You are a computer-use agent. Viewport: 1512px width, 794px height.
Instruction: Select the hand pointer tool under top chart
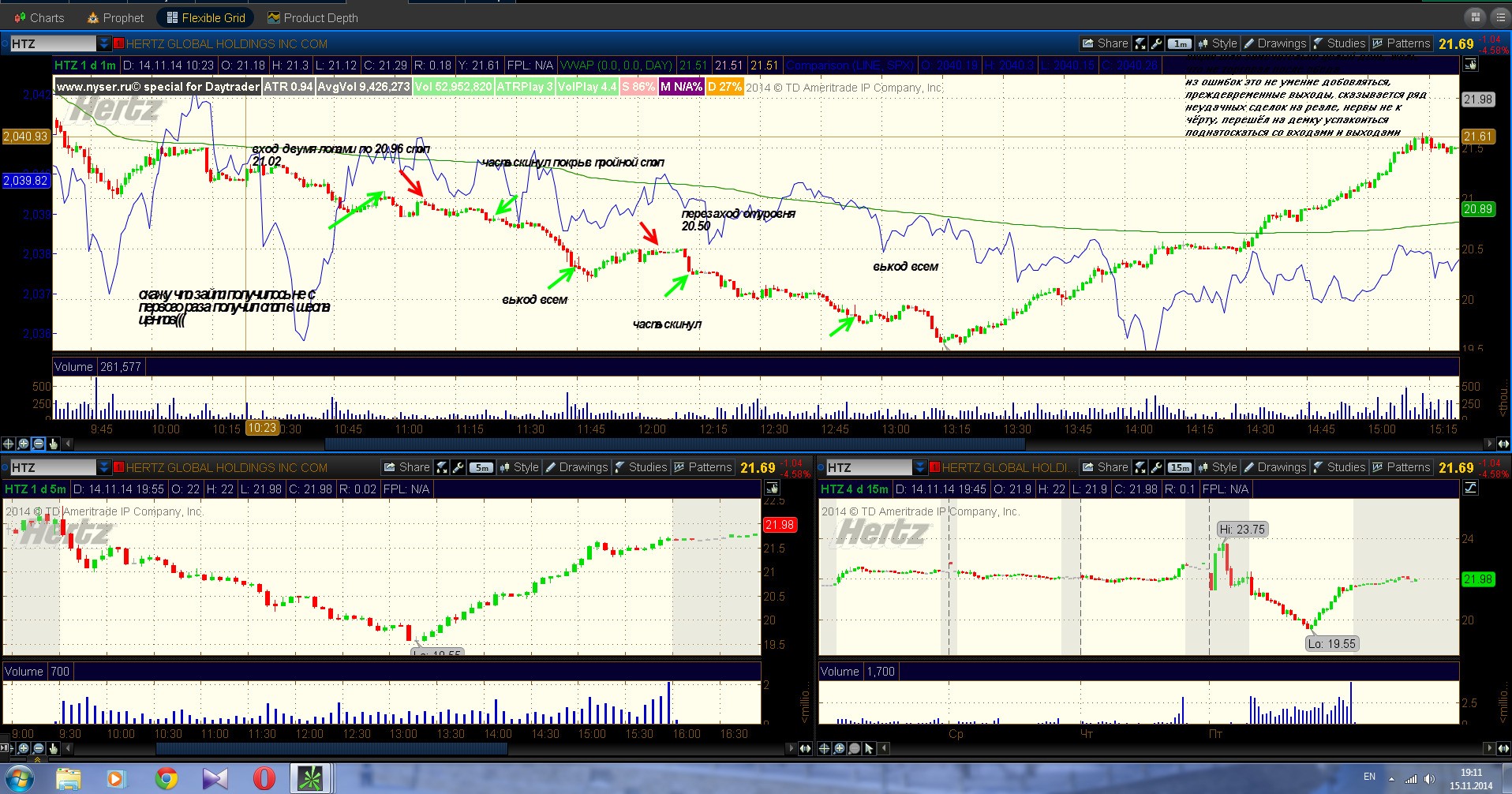[53, 444]
